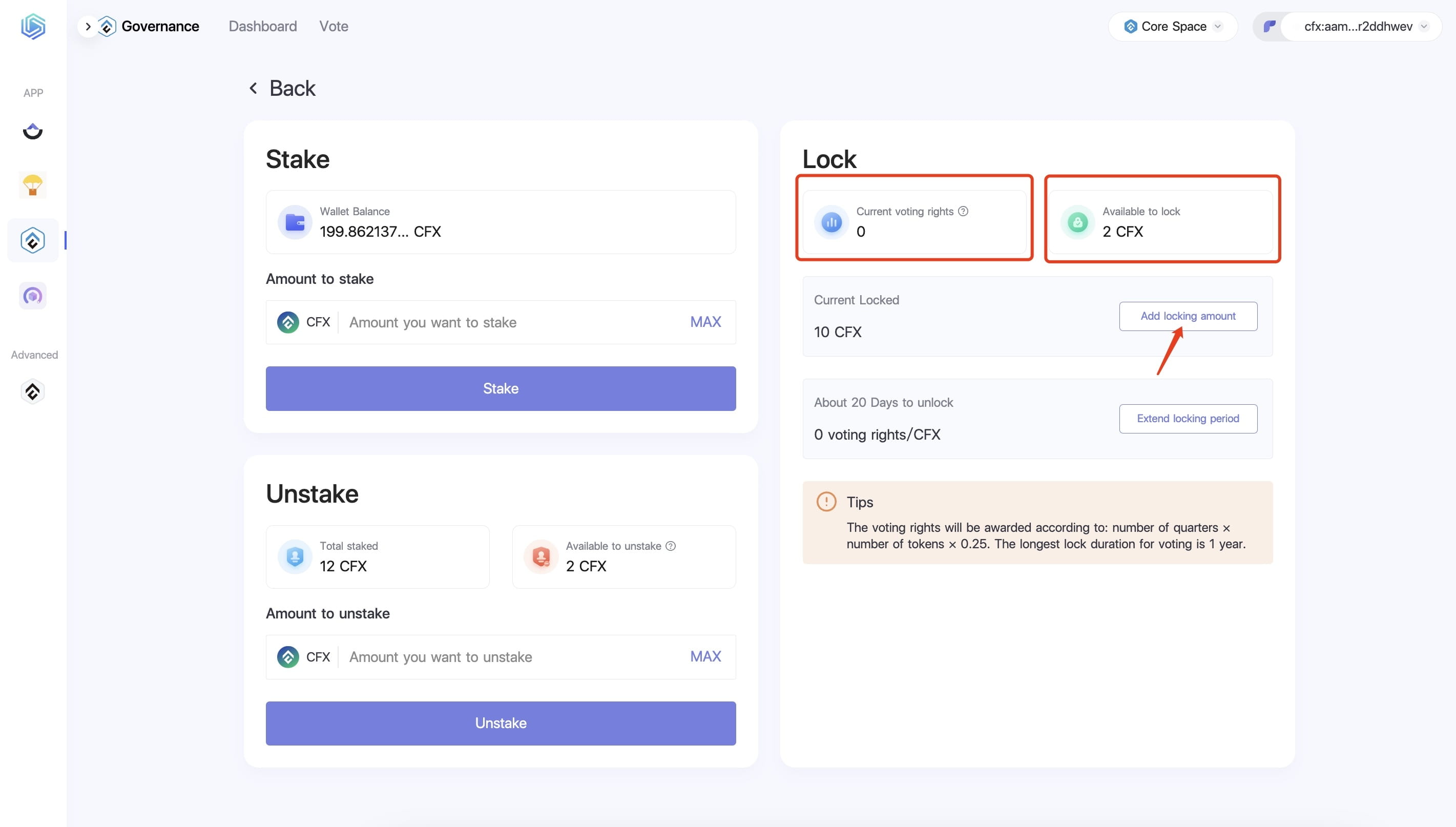Click the Amount to stake label
This screenshot has height=827, width=1456.
tap(320, 279)
